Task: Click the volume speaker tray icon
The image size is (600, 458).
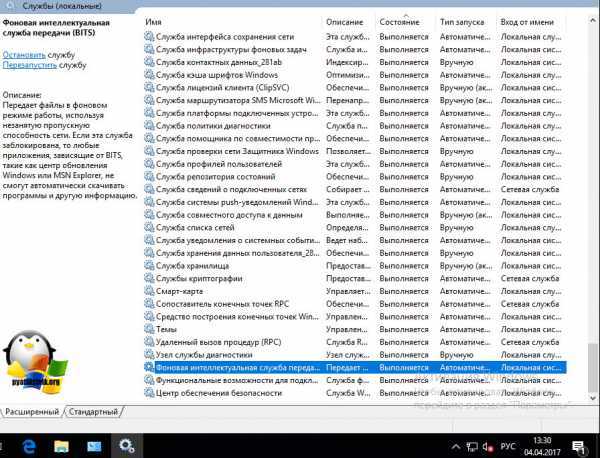Action: pos(488,447)
